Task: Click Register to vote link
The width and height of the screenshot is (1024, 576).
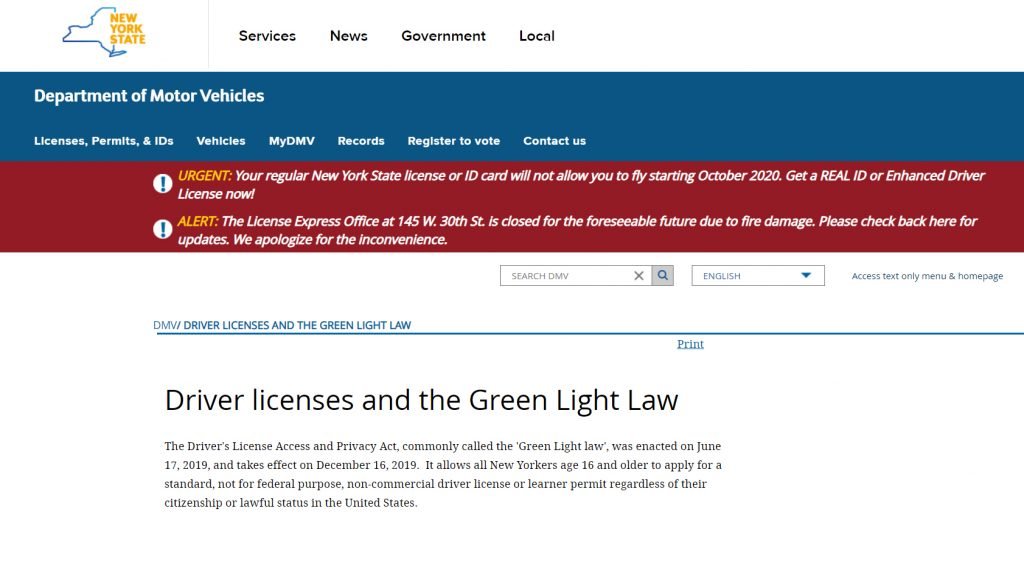Action: point(454,141)
